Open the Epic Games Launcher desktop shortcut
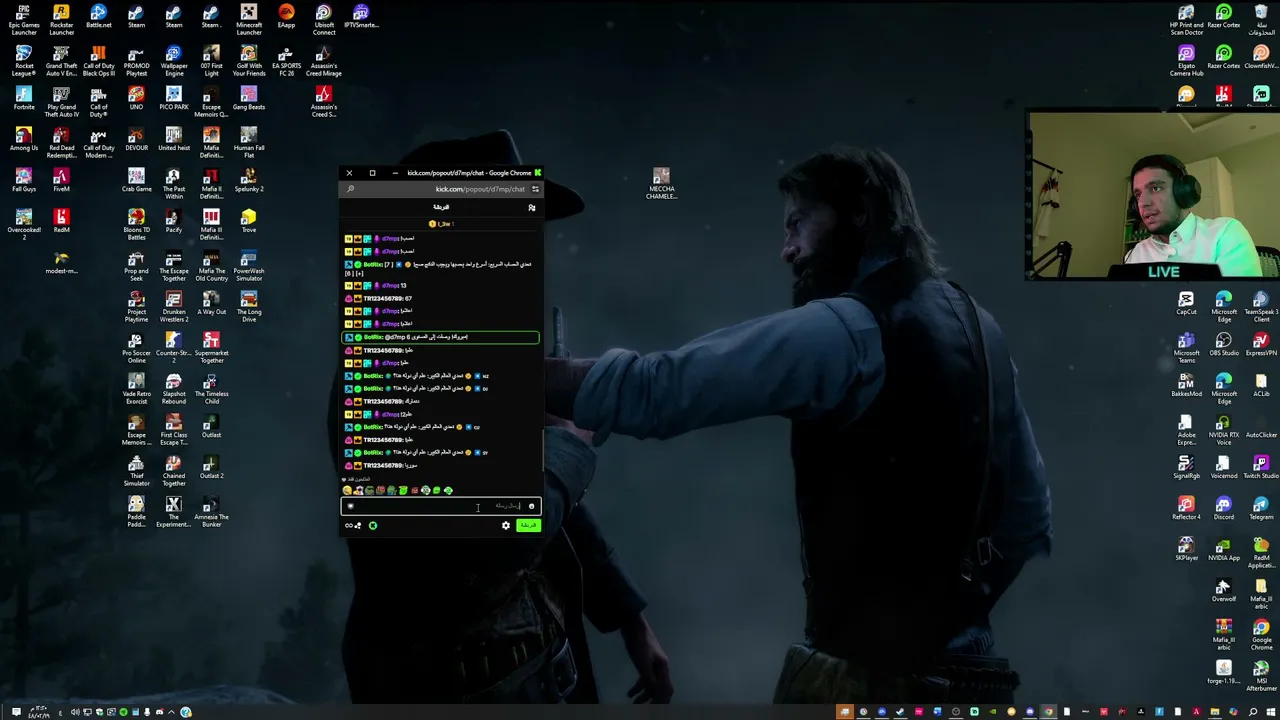 (24, 20)
